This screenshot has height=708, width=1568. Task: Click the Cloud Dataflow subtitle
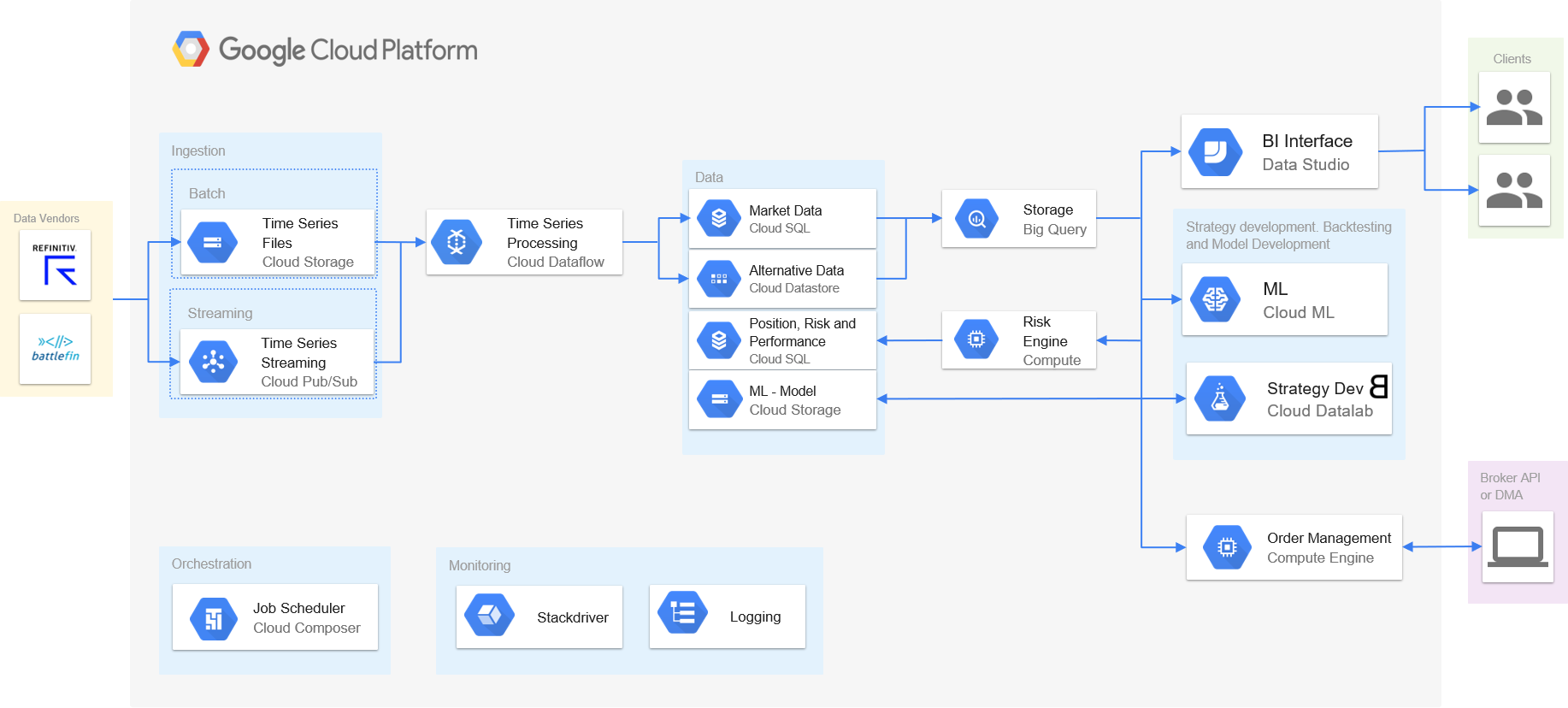(x=555, y=262)
